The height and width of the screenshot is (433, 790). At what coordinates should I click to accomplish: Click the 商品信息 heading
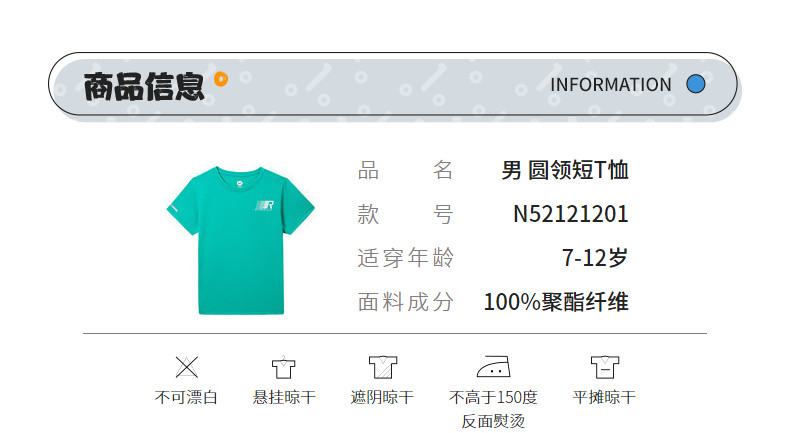[144, 87]
